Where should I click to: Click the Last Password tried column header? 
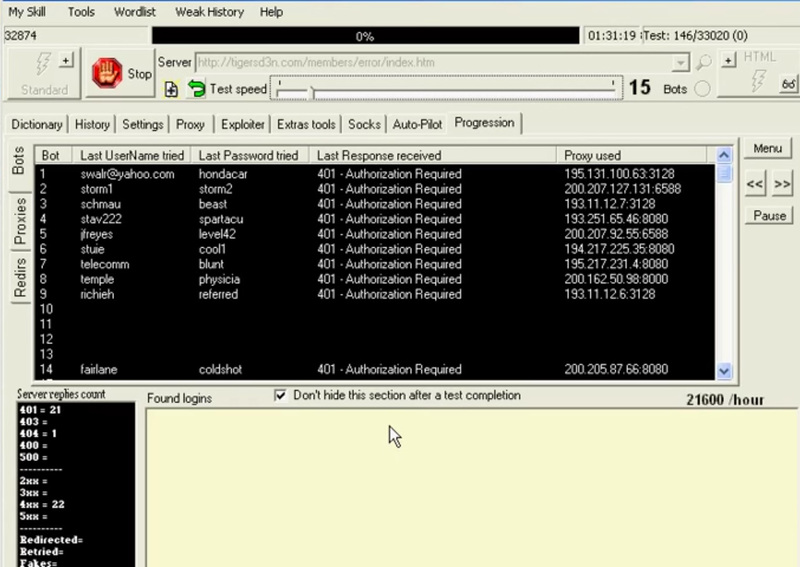(x=249, y=155)
